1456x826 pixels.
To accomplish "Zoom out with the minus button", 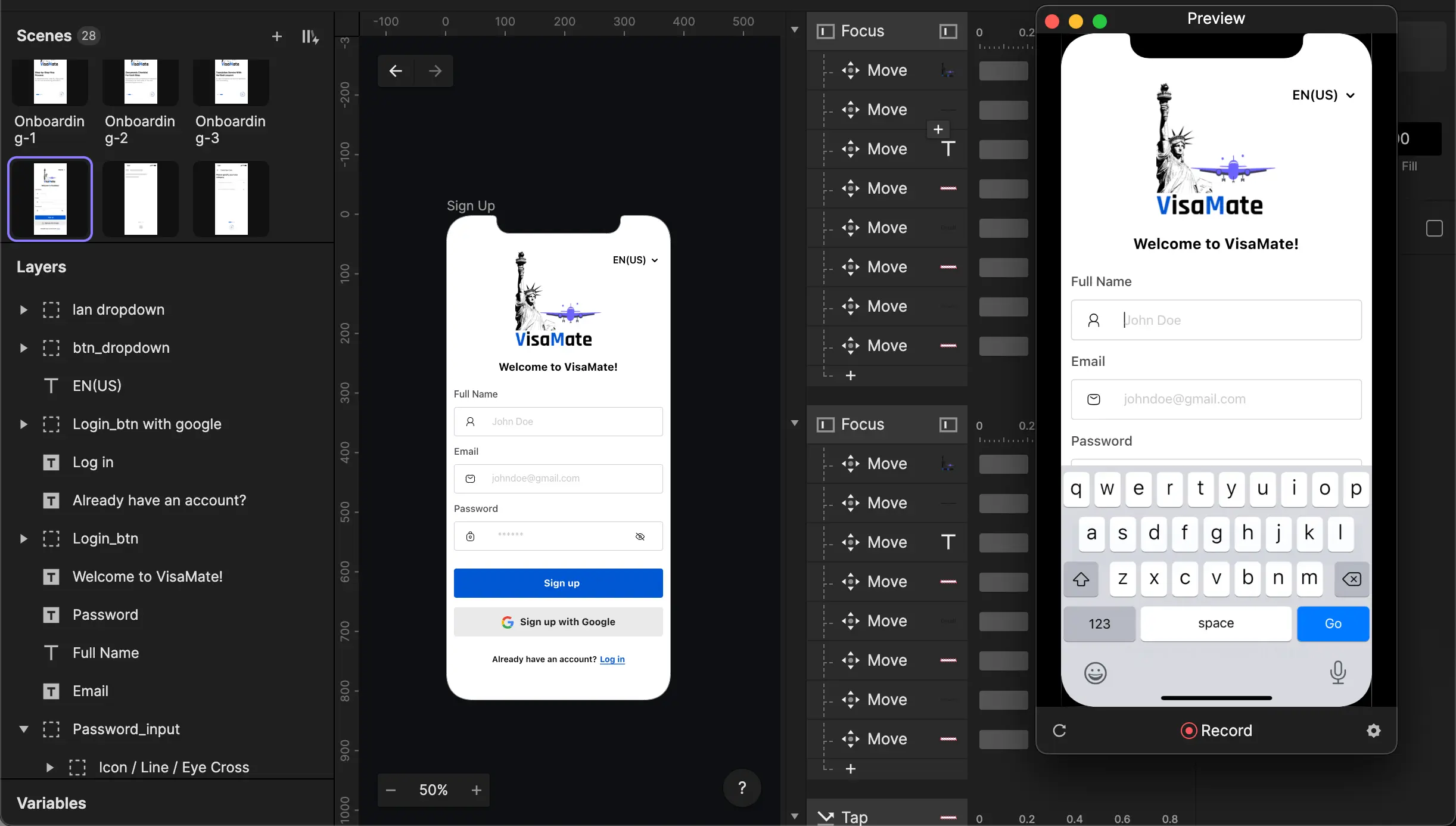I will pos(391,790).
